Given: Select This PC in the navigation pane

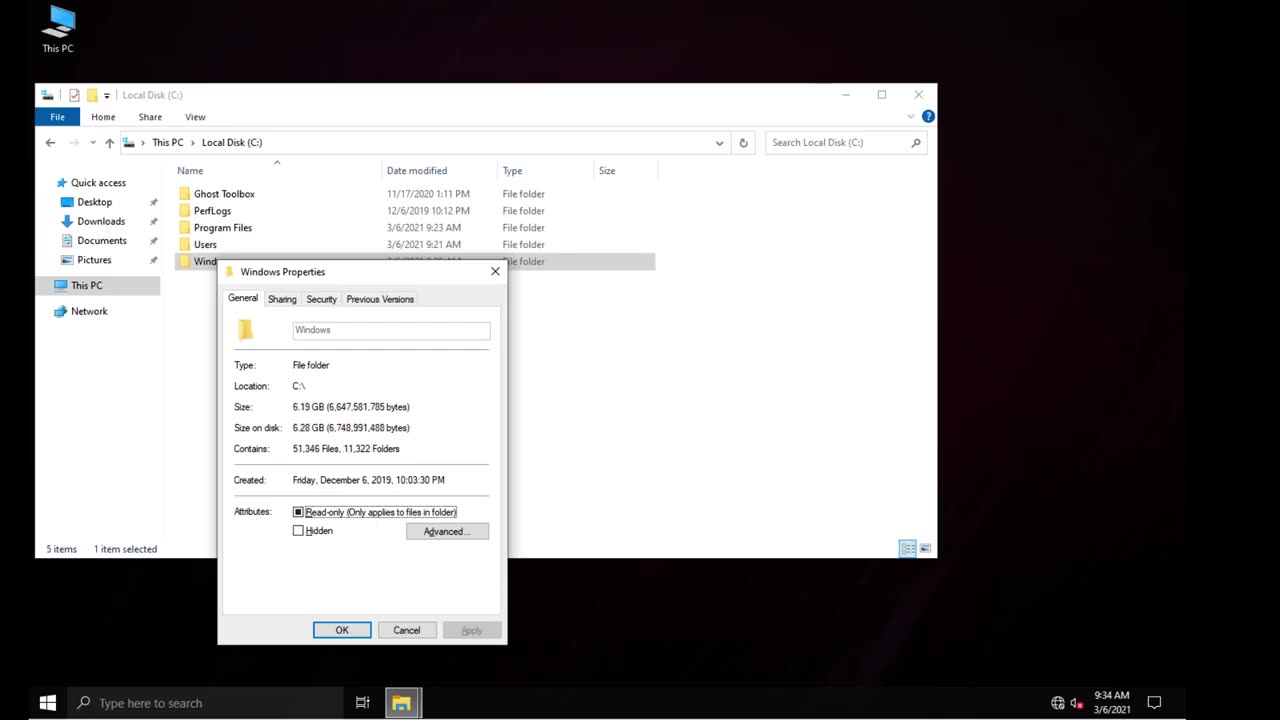Looking at the screenshot, I should point(86,286).
